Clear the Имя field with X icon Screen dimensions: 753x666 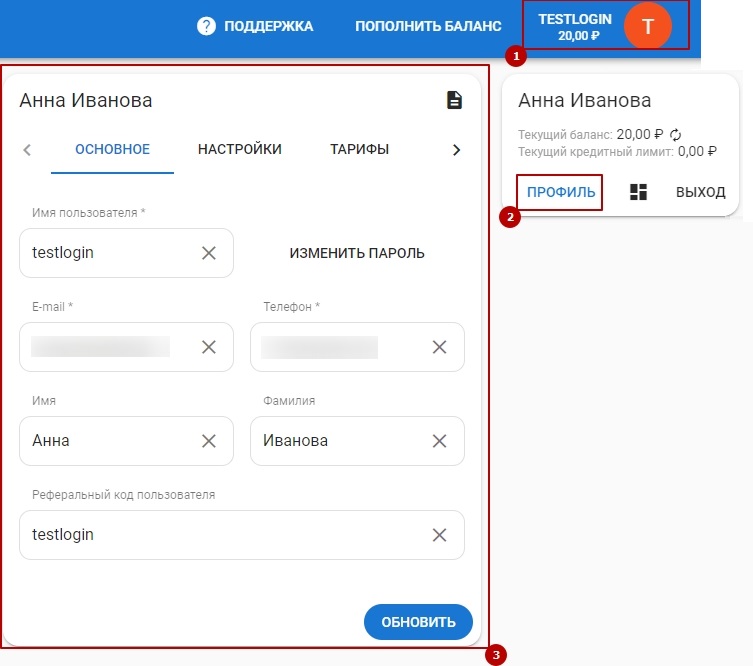[209, 441]
